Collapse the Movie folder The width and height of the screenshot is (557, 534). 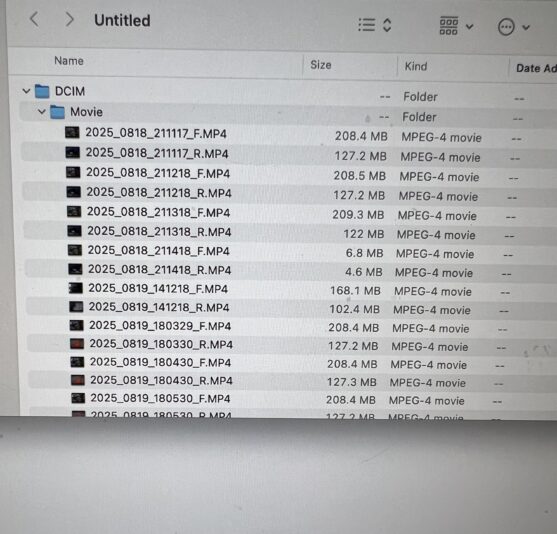tap(42, 112)
